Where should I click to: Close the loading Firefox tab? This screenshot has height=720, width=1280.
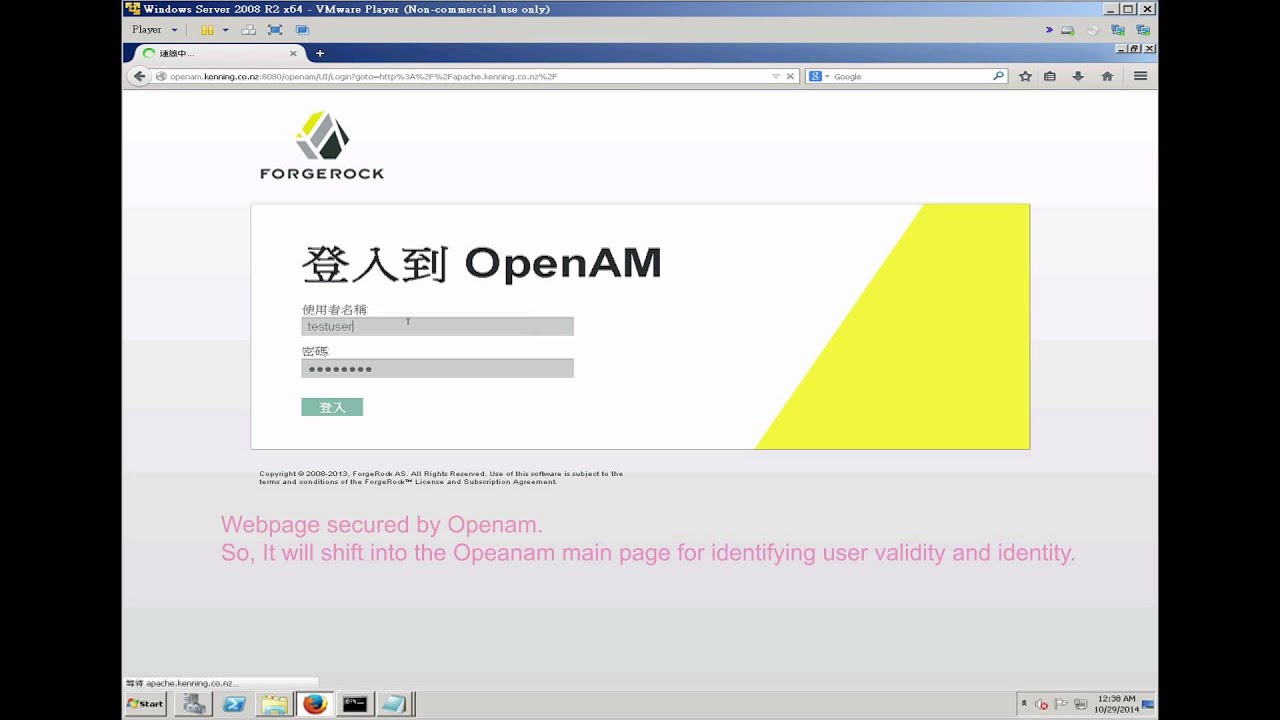pos(293,53)
